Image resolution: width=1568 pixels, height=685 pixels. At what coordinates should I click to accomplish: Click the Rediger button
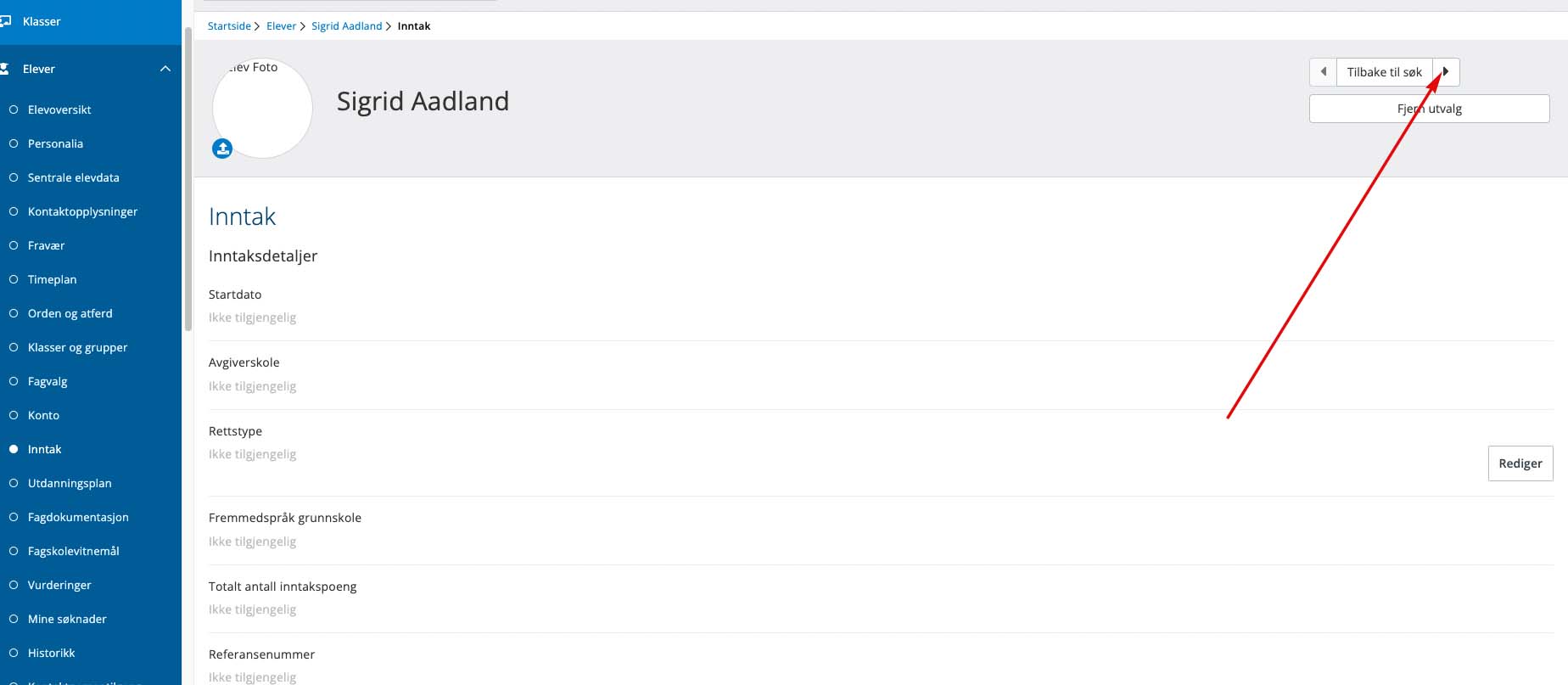pyautogui.click(x=1520, y=463)
